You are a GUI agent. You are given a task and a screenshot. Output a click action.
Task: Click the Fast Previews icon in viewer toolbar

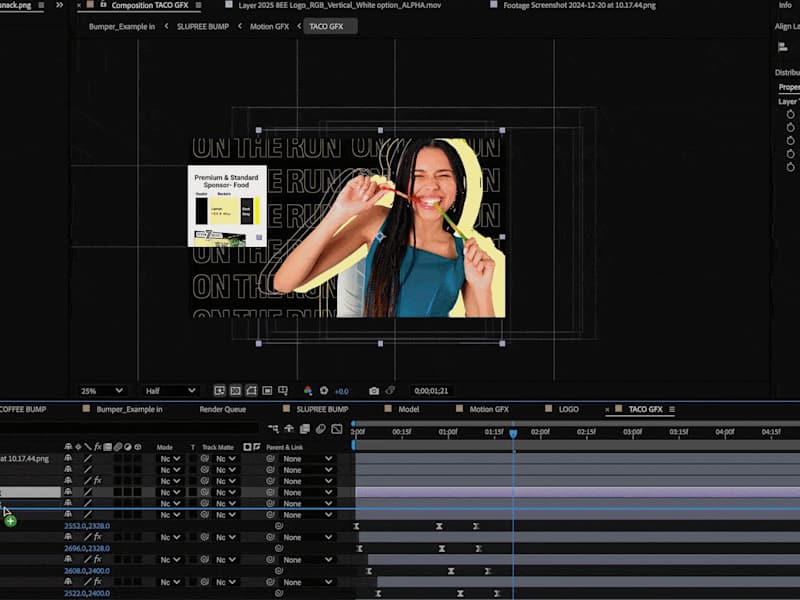[x=219, y=391]
